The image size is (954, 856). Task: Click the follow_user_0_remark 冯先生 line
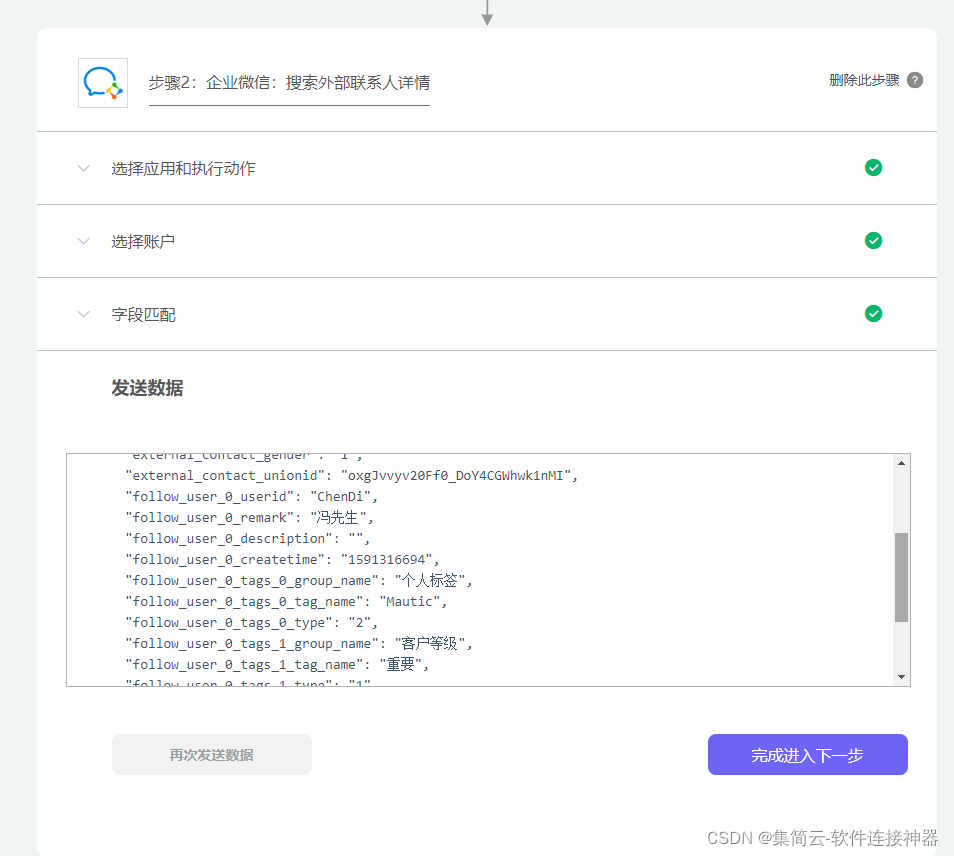pyautogui.click(x=249, y=518)
